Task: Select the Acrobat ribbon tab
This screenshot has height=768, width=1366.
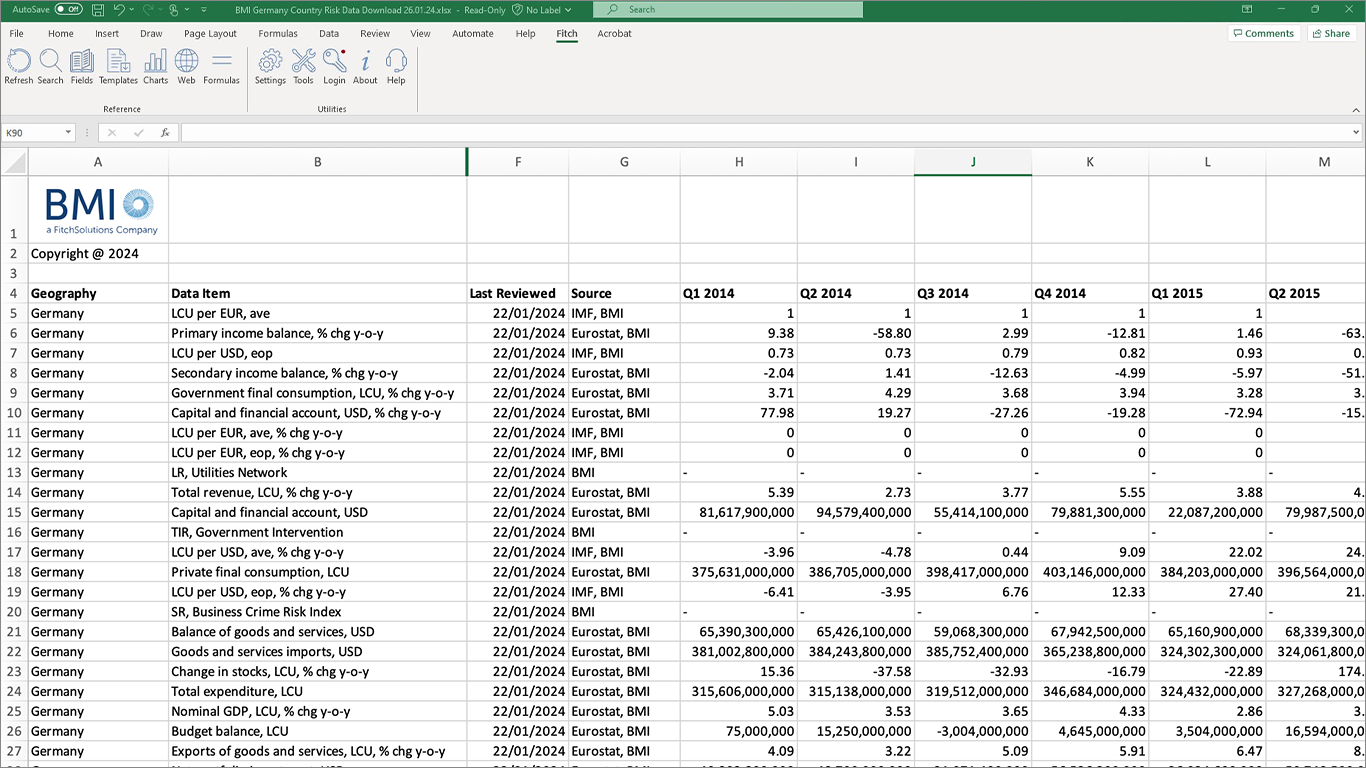Action: click(x=614, y=33)
